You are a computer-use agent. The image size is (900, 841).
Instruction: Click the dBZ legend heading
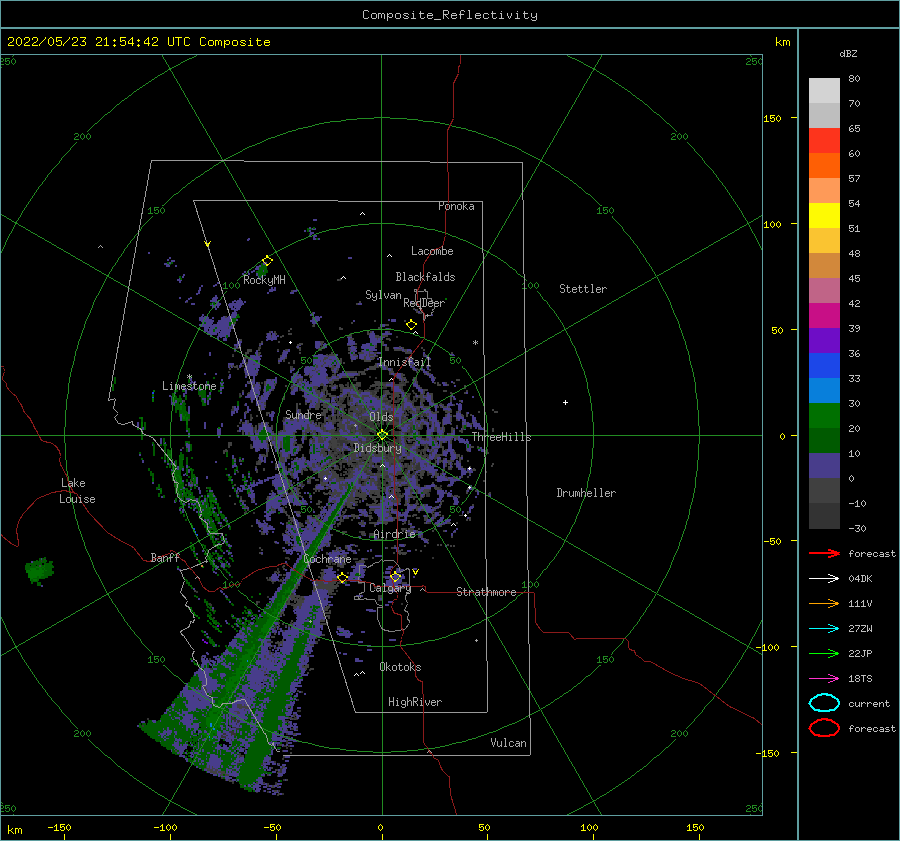coord(848,53)
